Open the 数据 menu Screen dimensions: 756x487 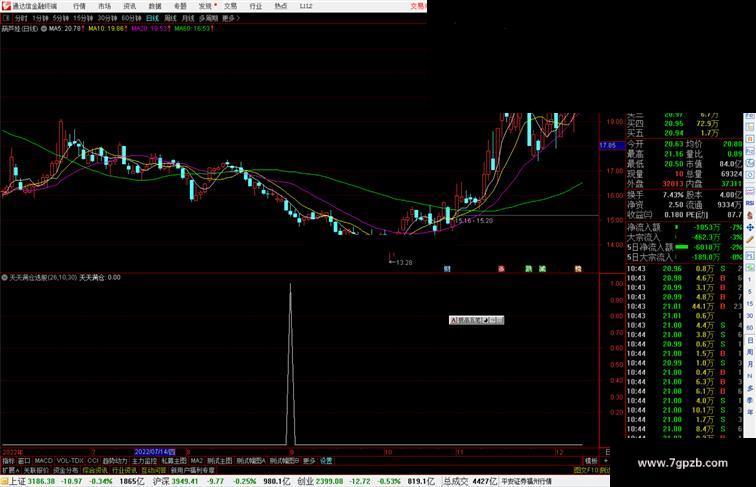coord(155,6)
